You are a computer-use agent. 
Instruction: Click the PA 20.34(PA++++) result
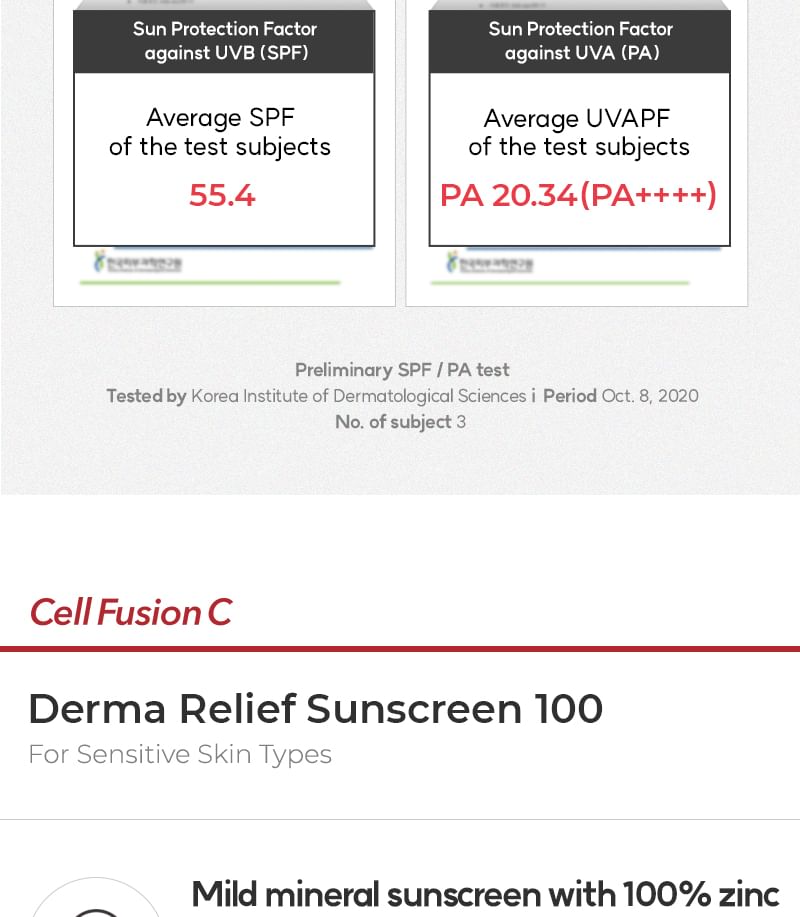click(578, 195)
